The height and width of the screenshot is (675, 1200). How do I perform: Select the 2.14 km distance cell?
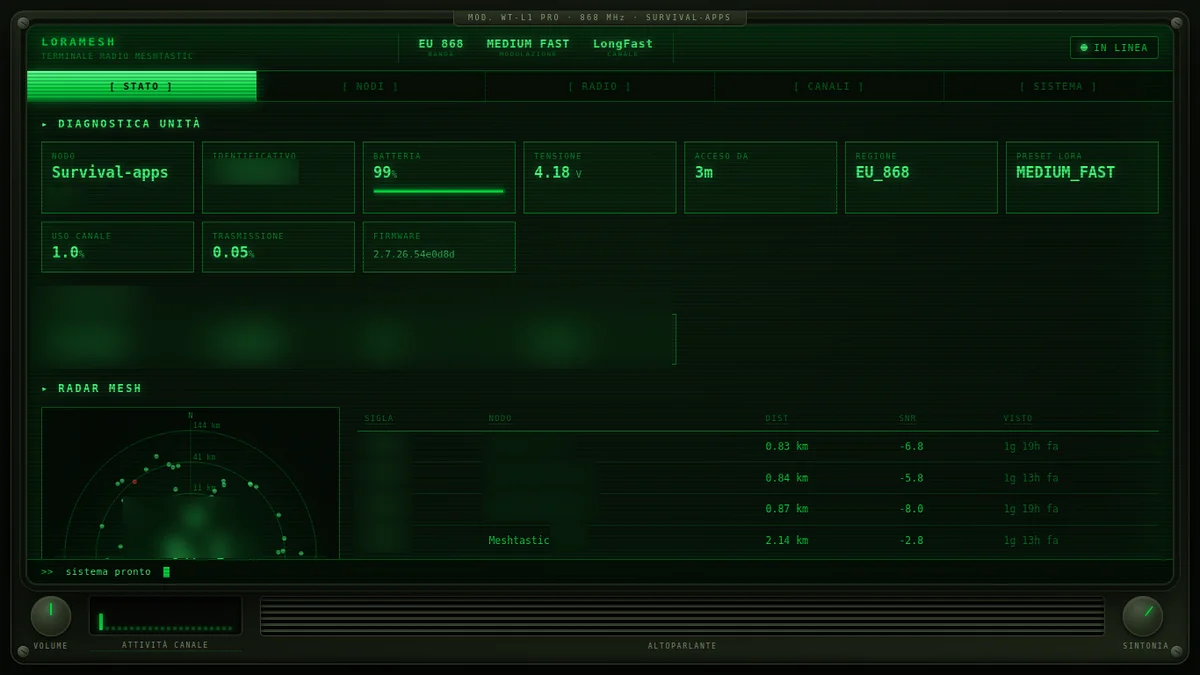[x=787, y=541]
